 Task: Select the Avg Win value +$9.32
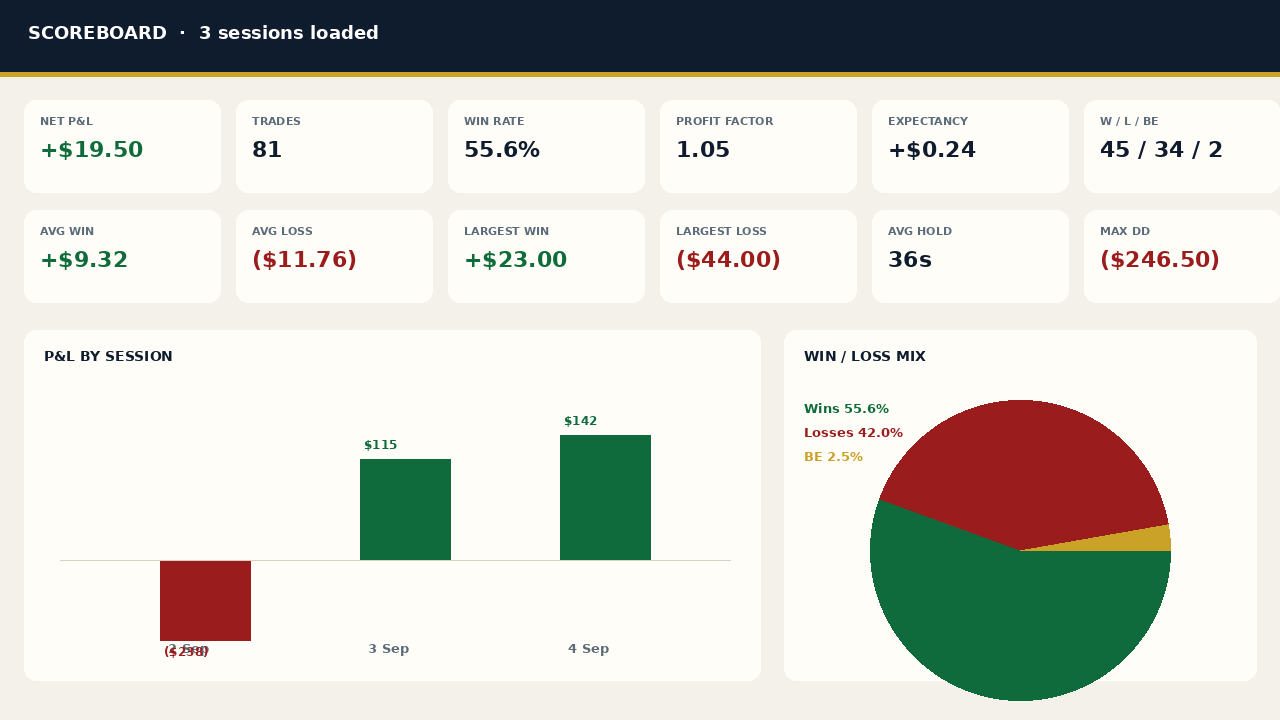point(84,261)
